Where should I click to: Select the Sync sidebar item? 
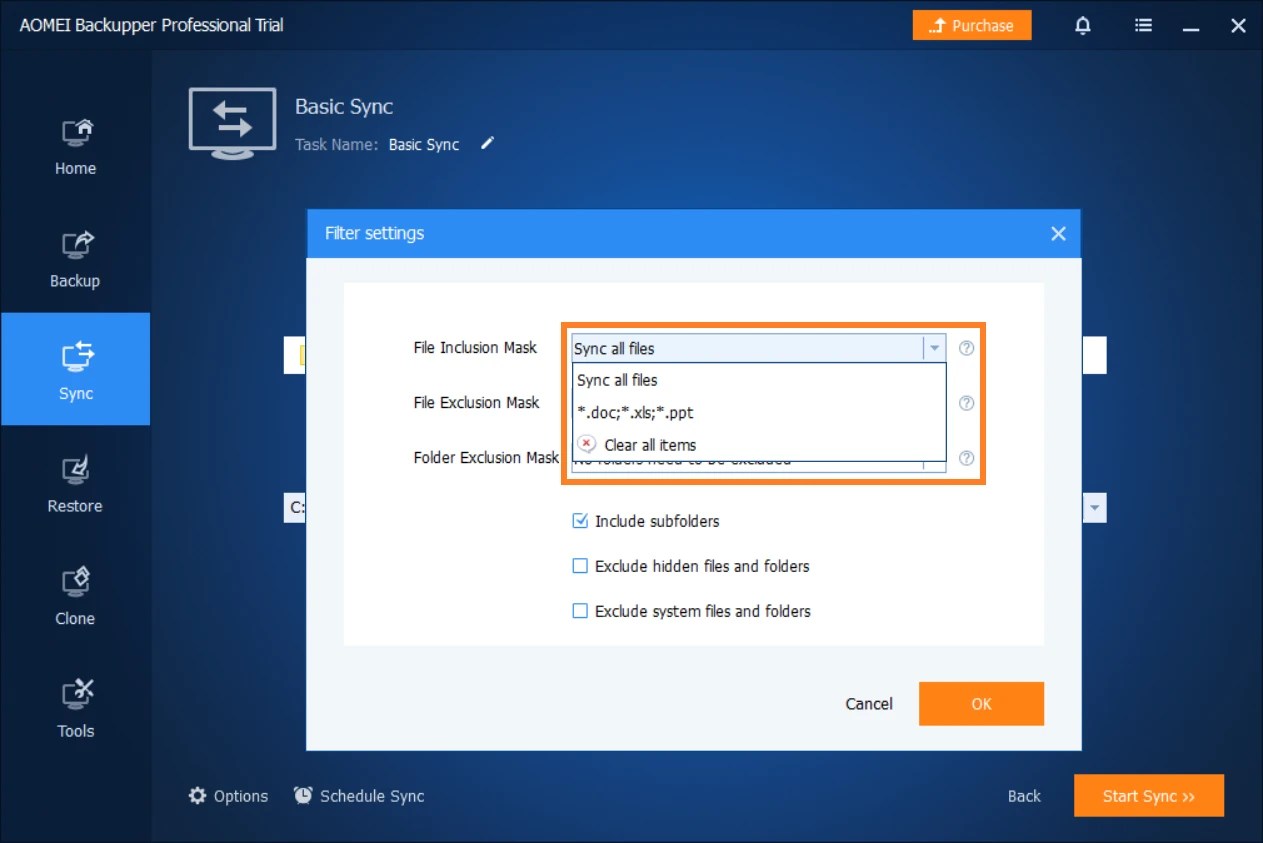75,370
